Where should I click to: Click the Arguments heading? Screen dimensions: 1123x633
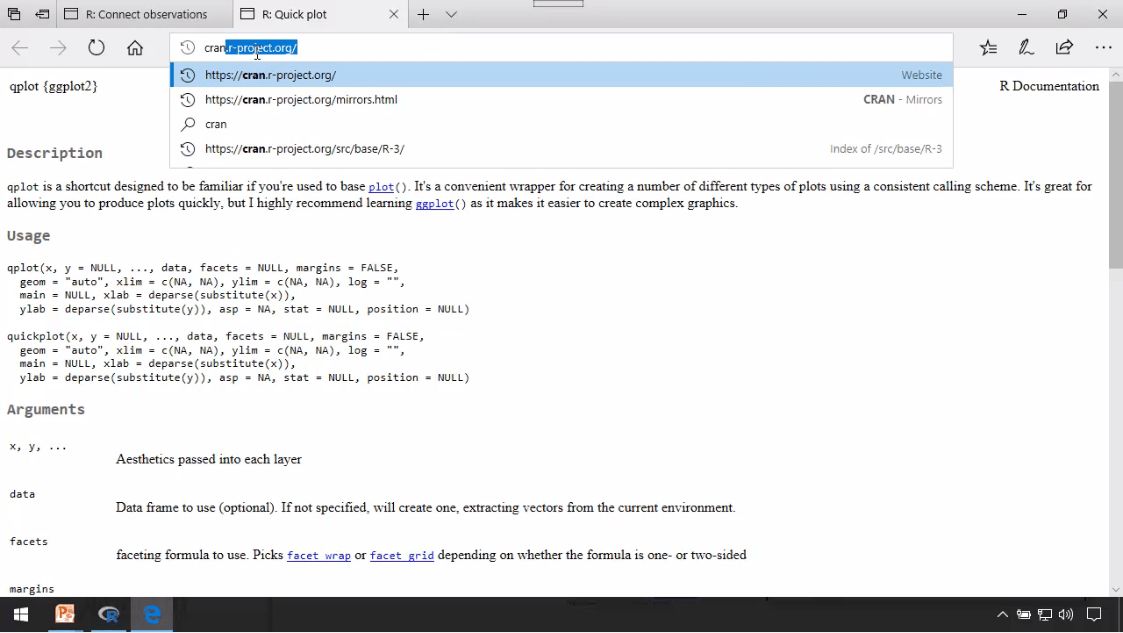[x=46, y=410]
